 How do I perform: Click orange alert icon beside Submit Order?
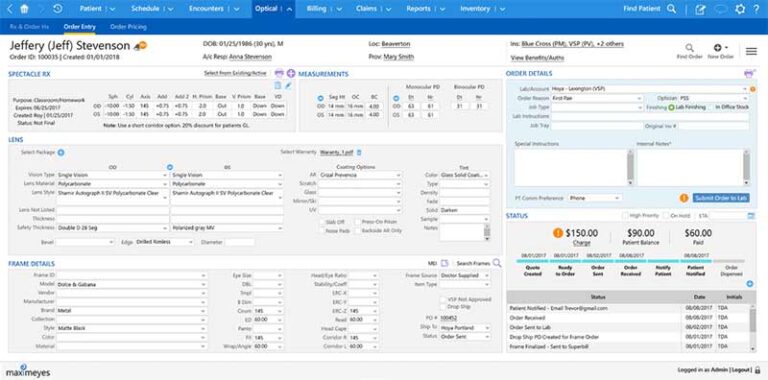pyautogui.click(x=684, y=198)
